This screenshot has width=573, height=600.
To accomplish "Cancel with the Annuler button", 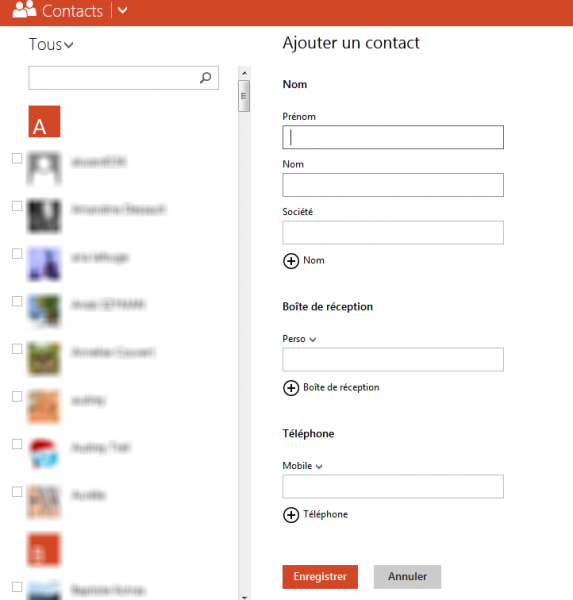I will click(x=407, y=577).
